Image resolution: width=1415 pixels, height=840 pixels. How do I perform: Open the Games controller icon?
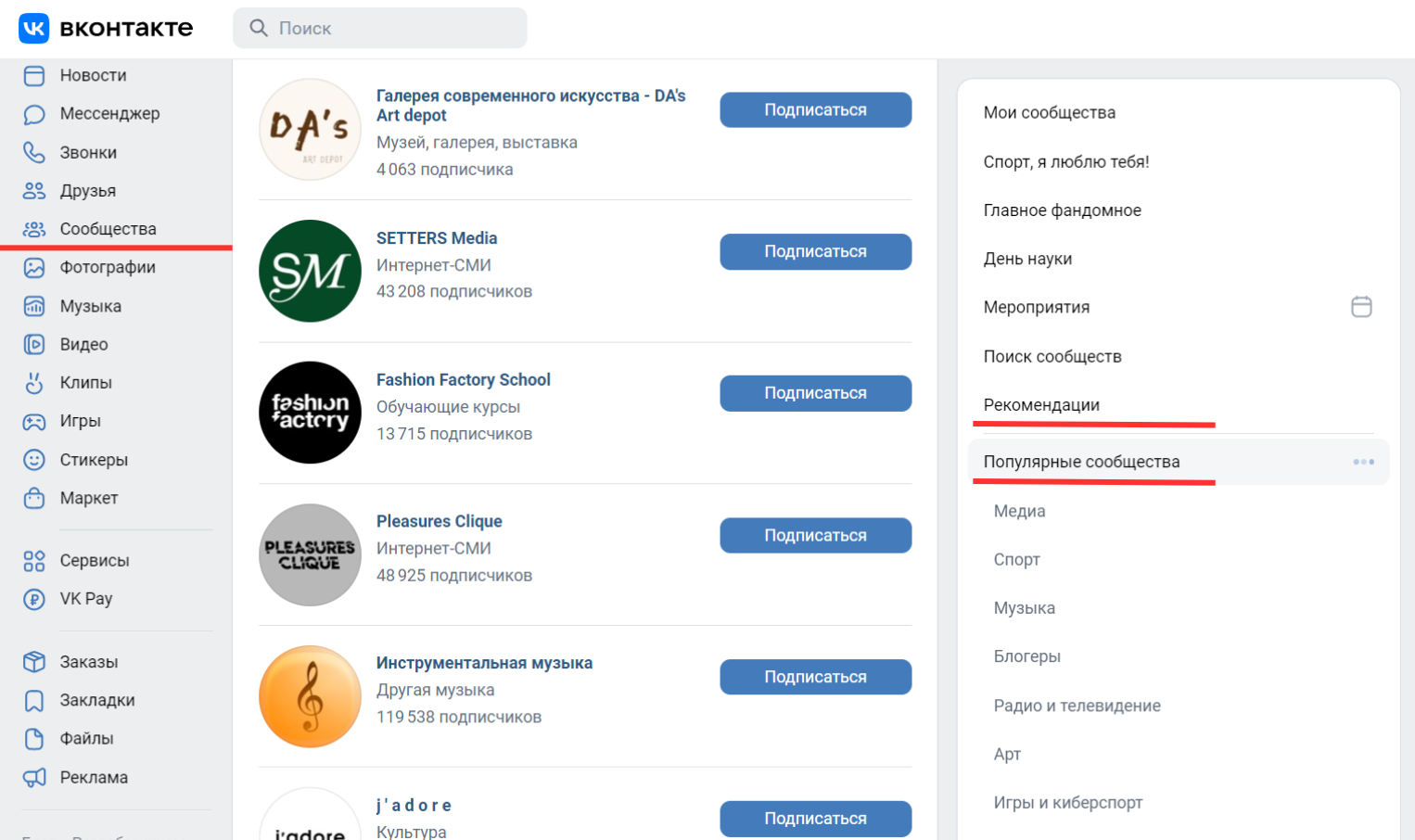34,421
